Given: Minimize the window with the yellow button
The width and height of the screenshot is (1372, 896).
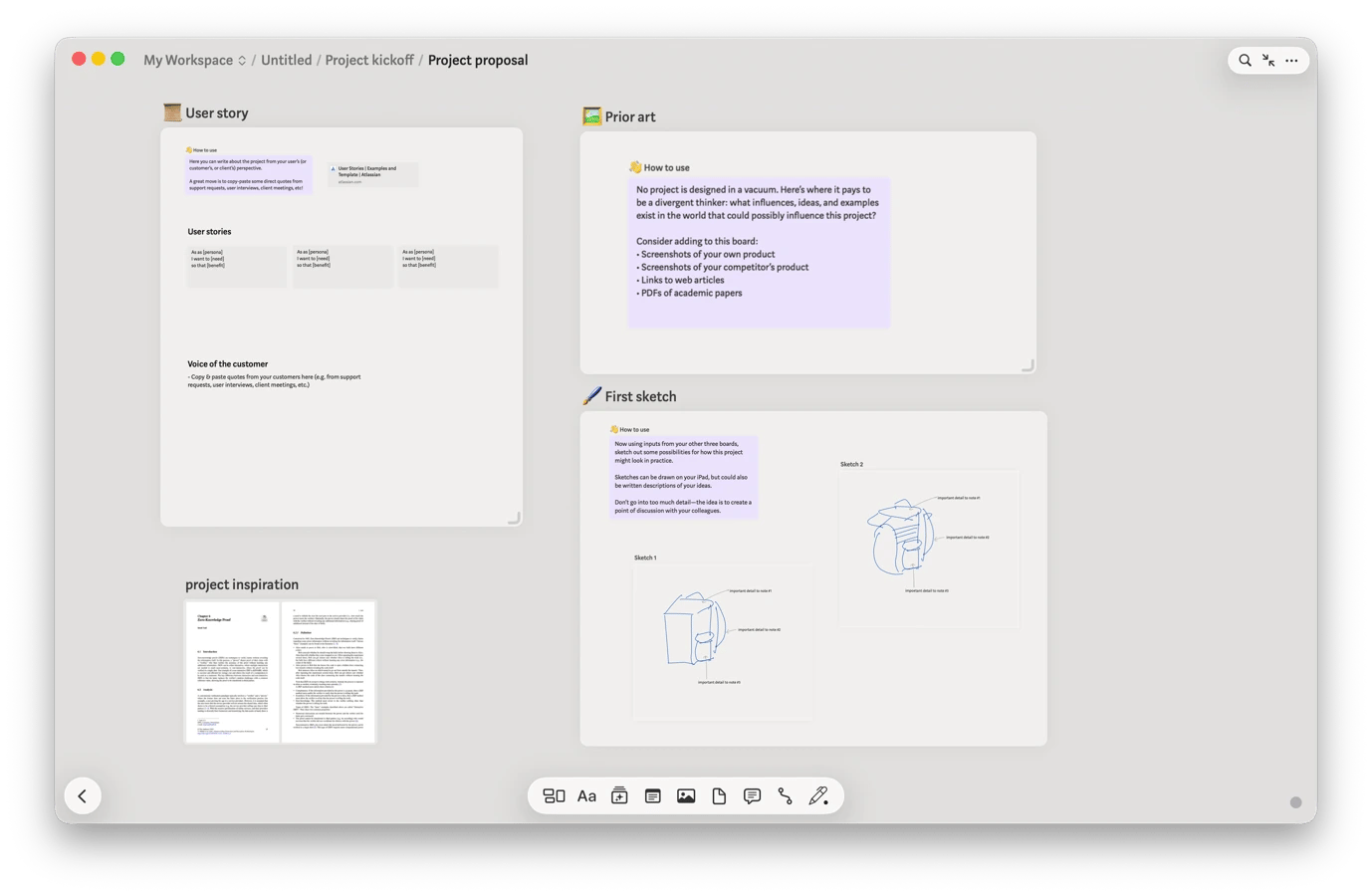Looking at the screenshot, I should coord(99,60).
